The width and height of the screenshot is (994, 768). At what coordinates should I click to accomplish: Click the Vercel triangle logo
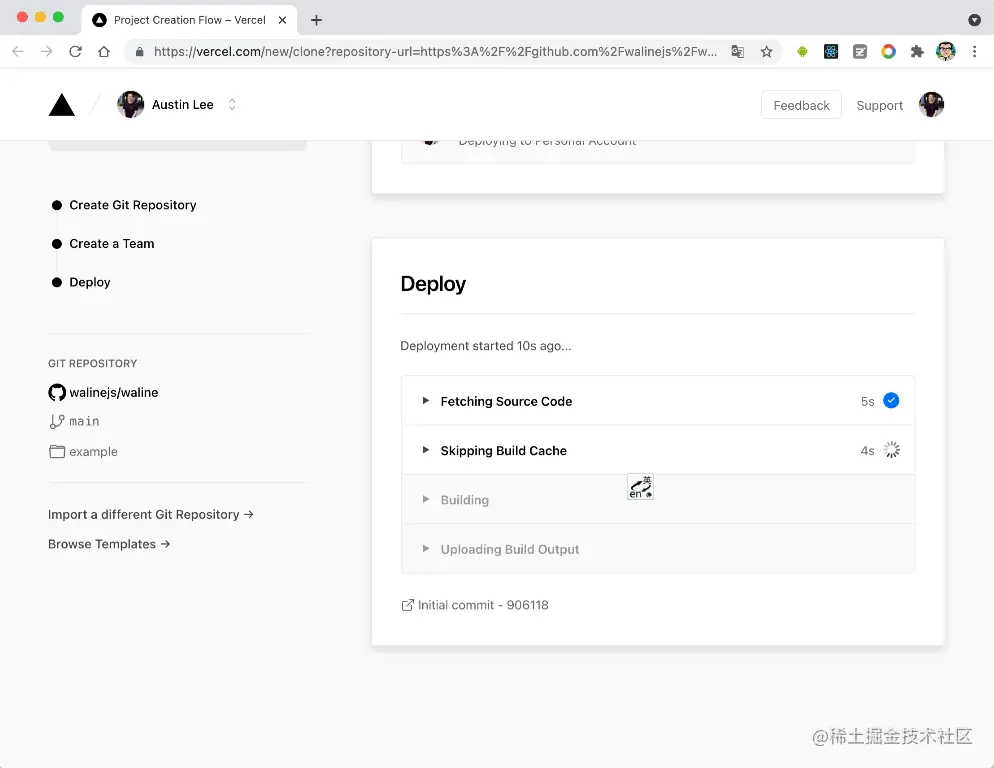(61, 105)
